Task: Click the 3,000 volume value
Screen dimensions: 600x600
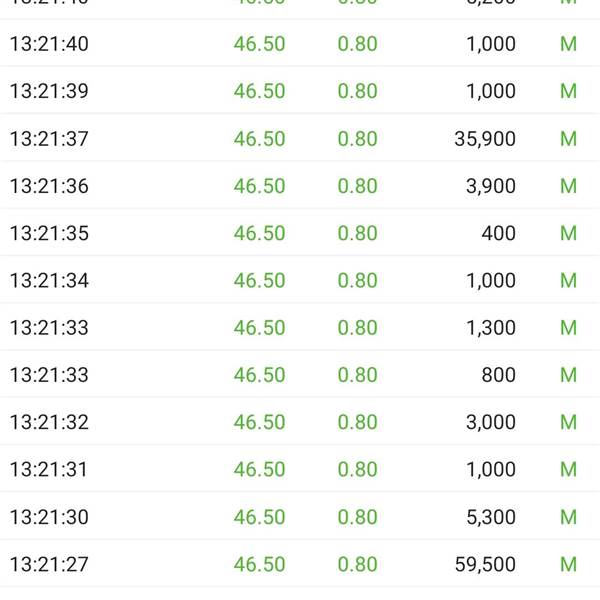Action: click(x=491, y=422)
